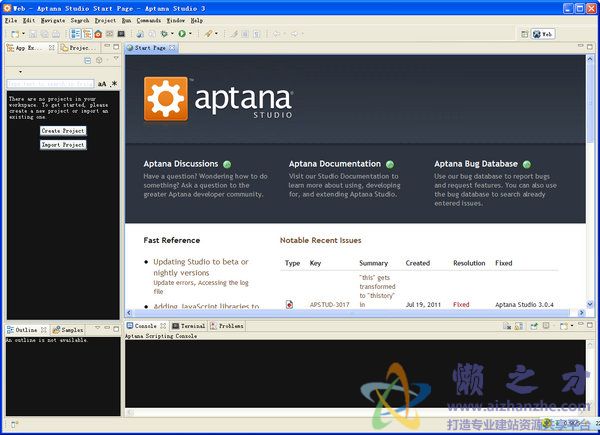Screen dimensions: 600x435
Task: Click the blue icon in App Explorer toolbar
Action: coord(88,60)
